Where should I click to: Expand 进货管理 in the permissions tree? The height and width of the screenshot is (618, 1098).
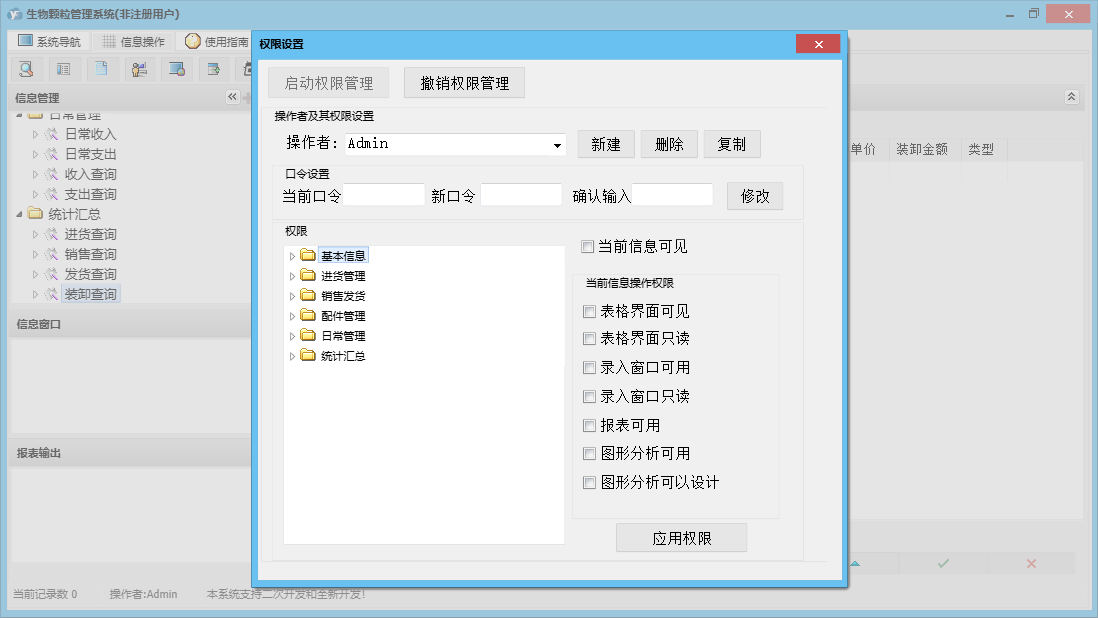click(x=292, y=276)
